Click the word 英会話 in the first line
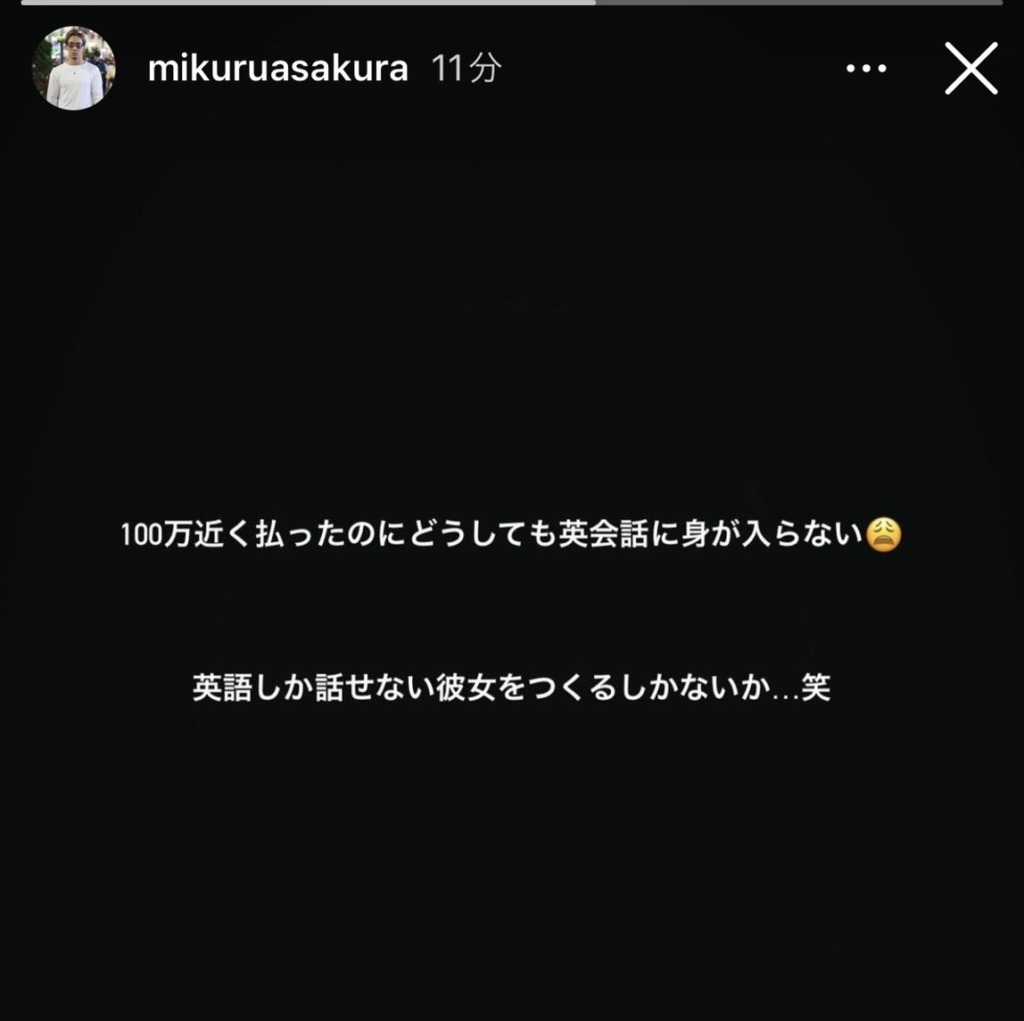 click(x=603, y=534)
